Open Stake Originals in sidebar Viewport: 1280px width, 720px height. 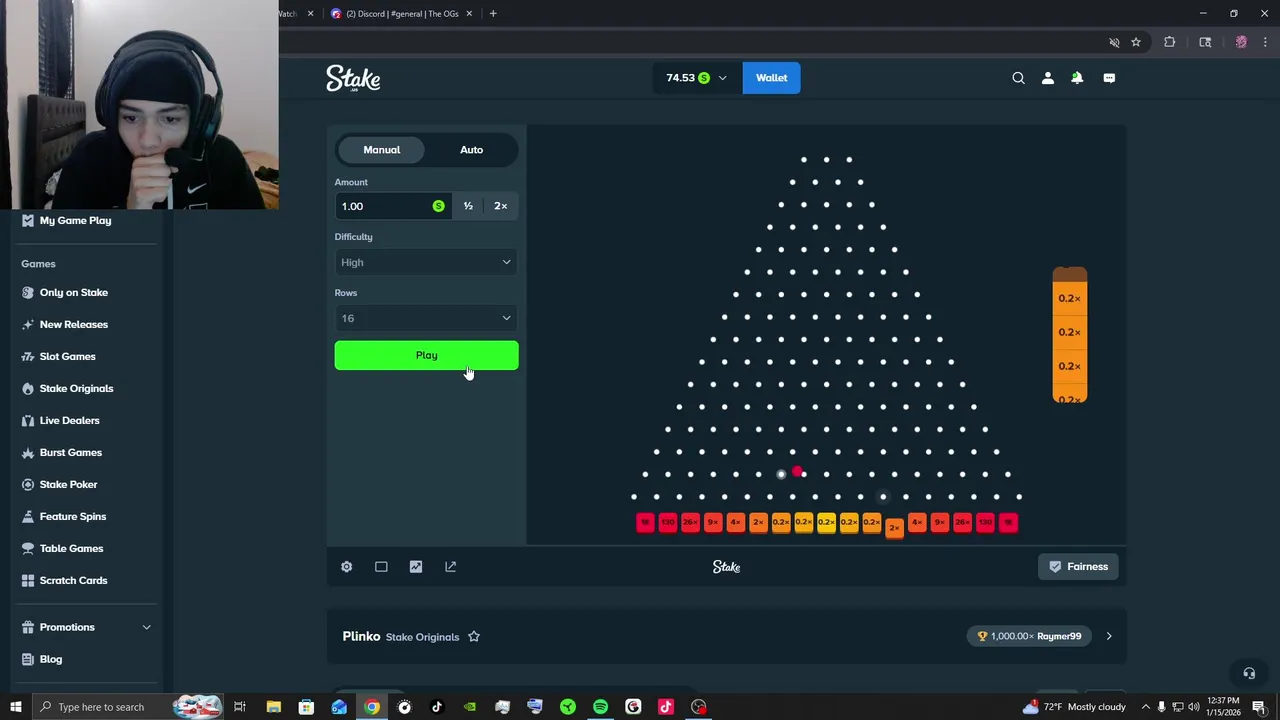point(76,388)
